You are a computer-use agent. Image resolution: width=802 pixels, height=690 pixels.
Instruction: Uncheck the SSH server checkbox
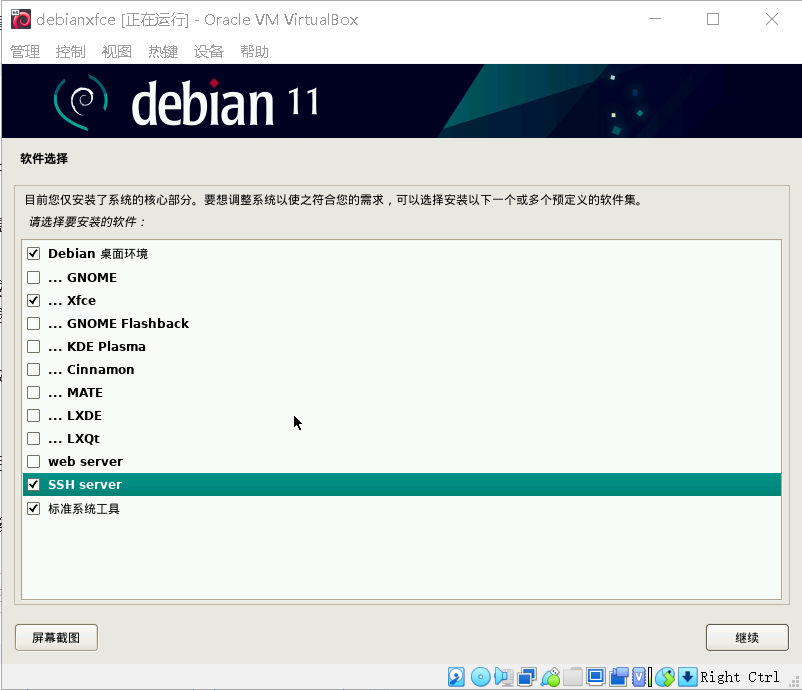(x=34, y=484)
